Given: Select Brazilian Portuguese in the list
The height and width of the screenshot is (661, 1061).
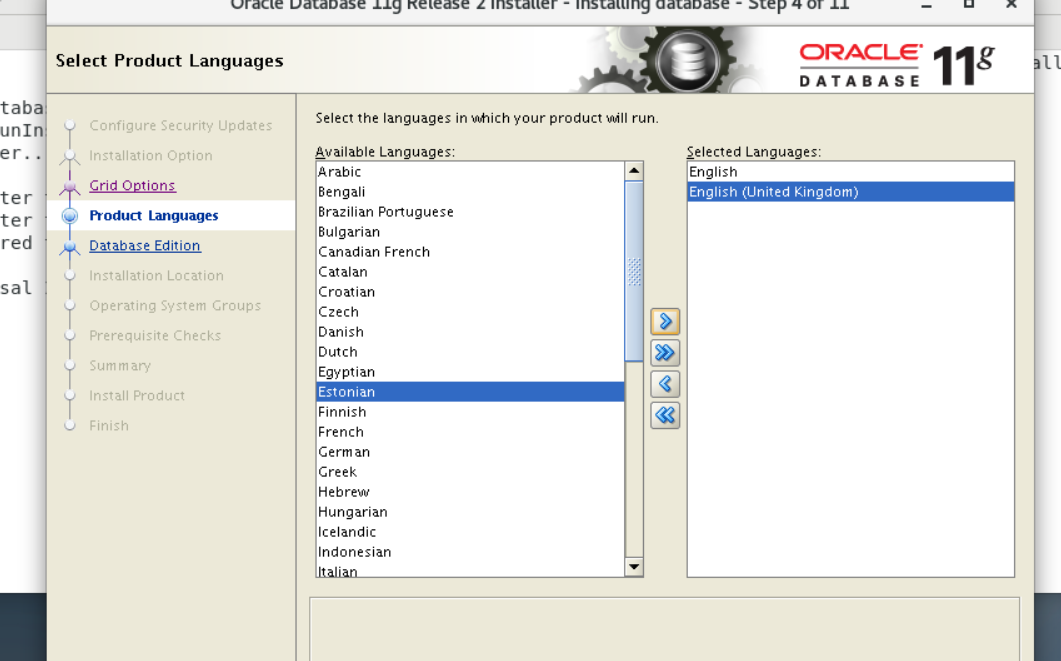Looking at the screenshot, I should [x=470, y=212].
